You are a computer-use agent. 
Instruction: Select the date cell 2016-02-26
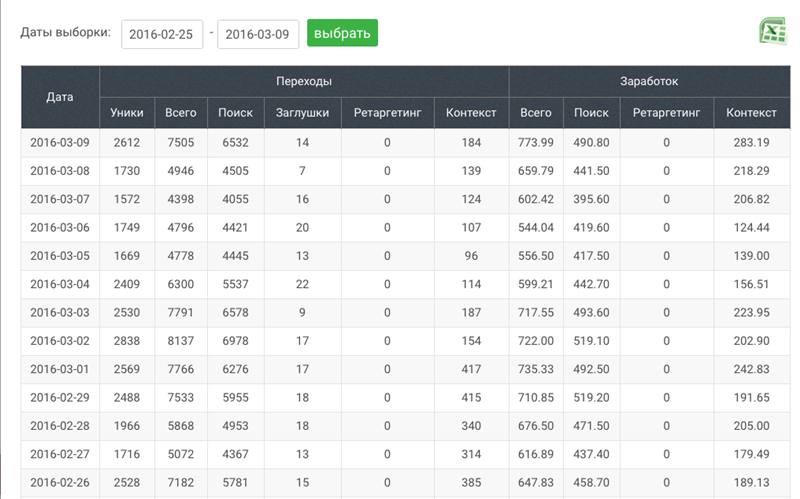coord(60,482)
